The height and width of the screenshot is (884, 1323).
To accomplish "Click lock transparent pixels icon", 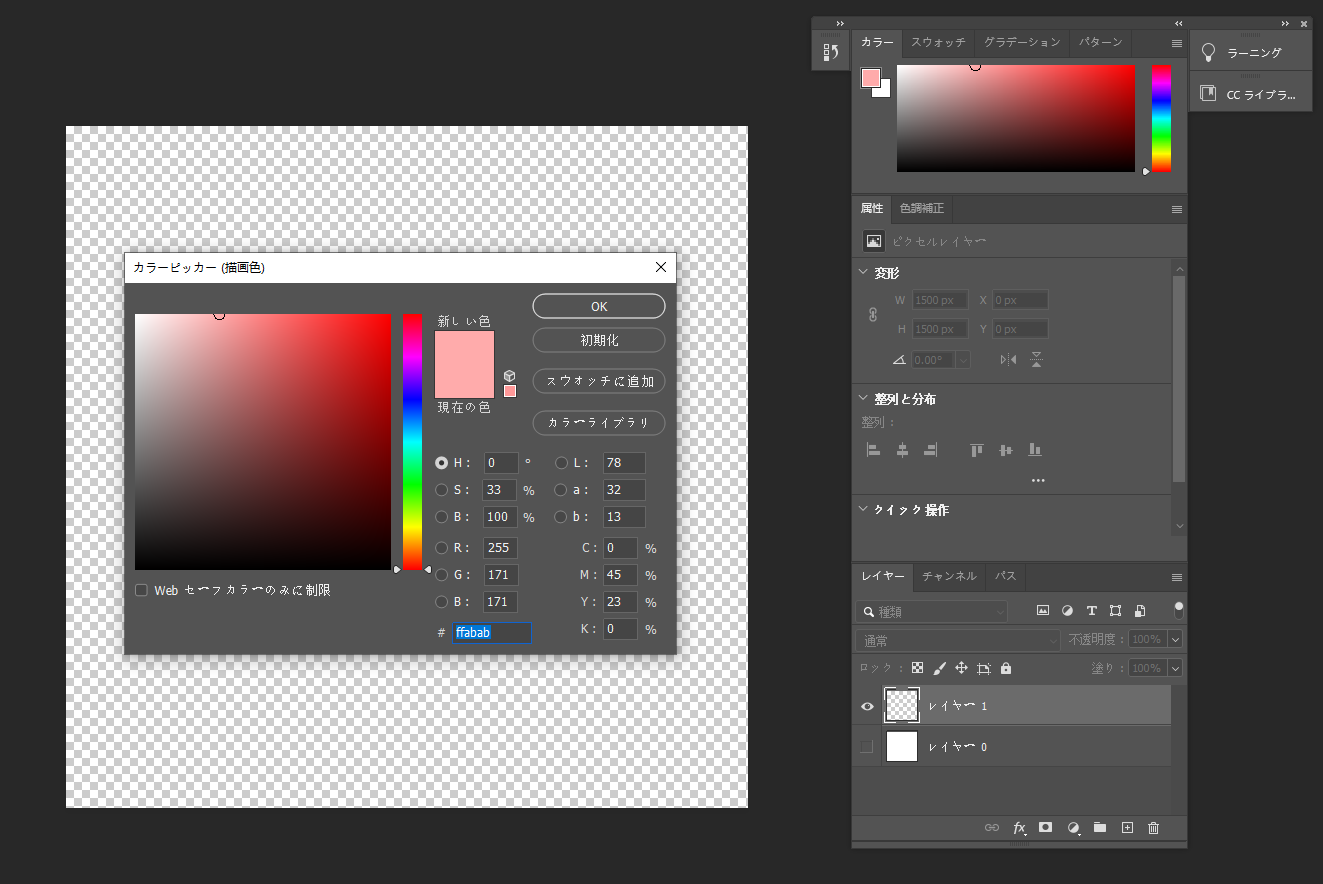I will coord(917,668).
